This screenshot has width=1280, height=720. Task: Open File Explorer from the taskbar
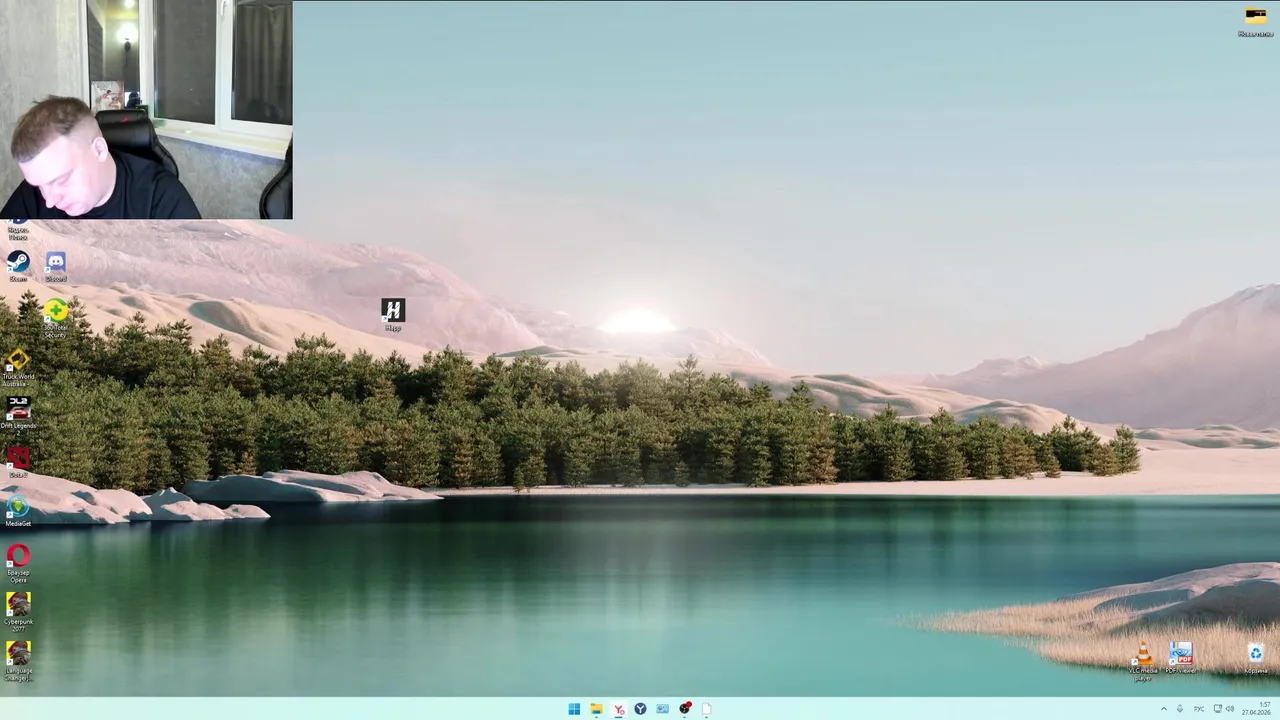[596, 709]
